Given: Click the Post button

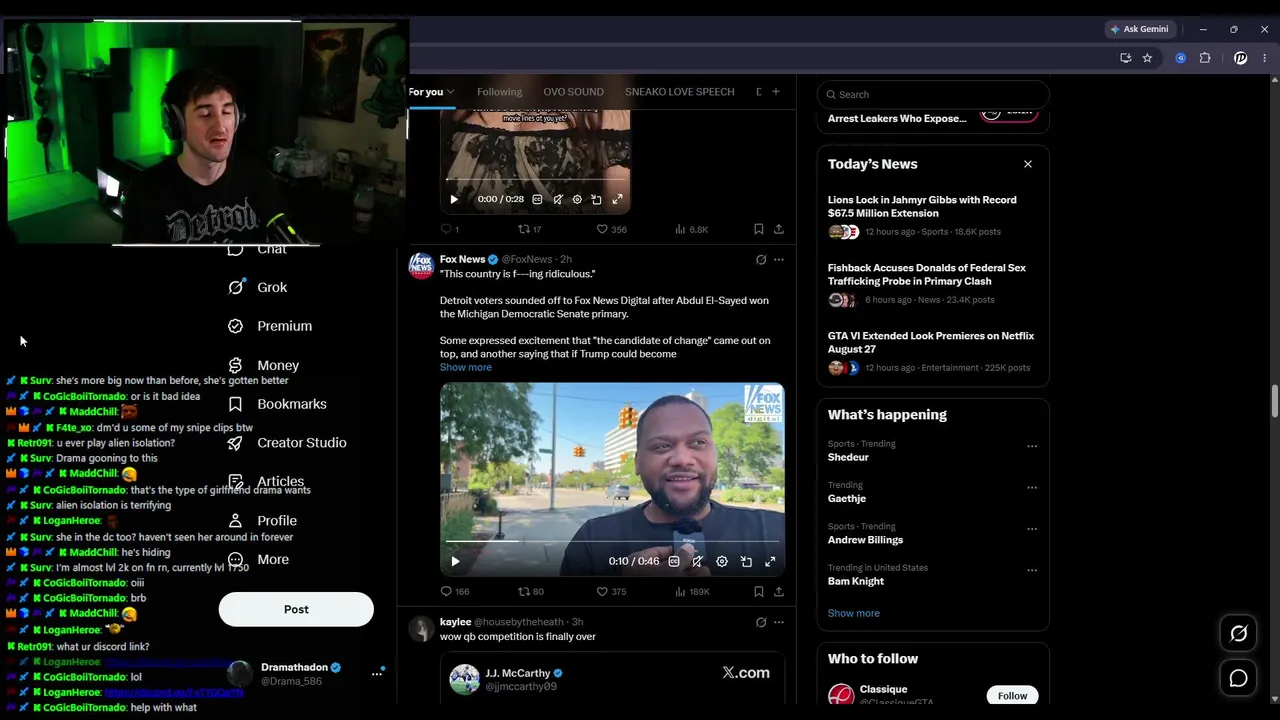Looking at the screenshot, I should click(296, 609).
